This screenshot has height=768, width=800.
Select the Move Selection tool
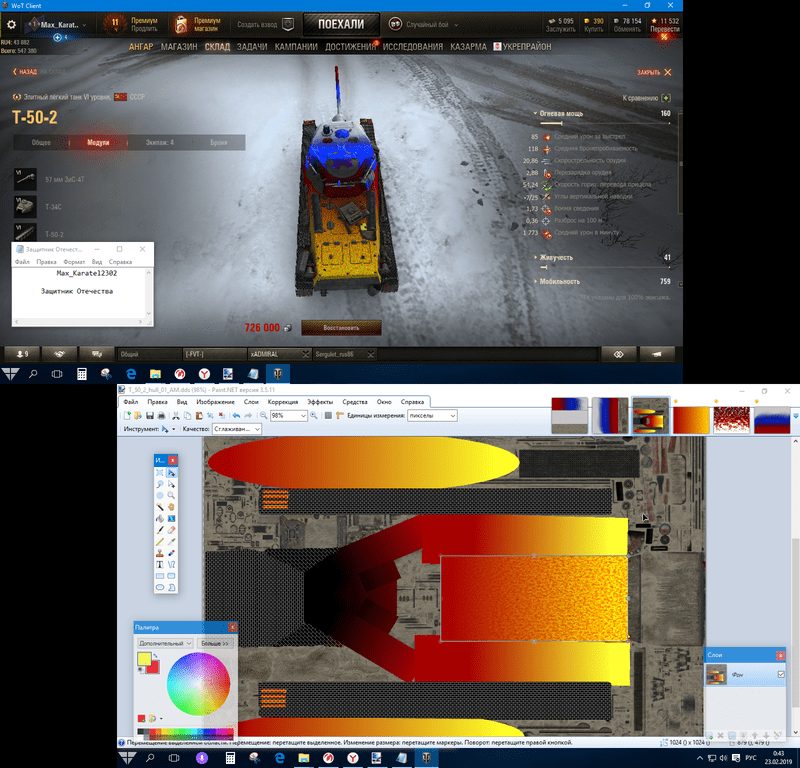coord(171,484)
